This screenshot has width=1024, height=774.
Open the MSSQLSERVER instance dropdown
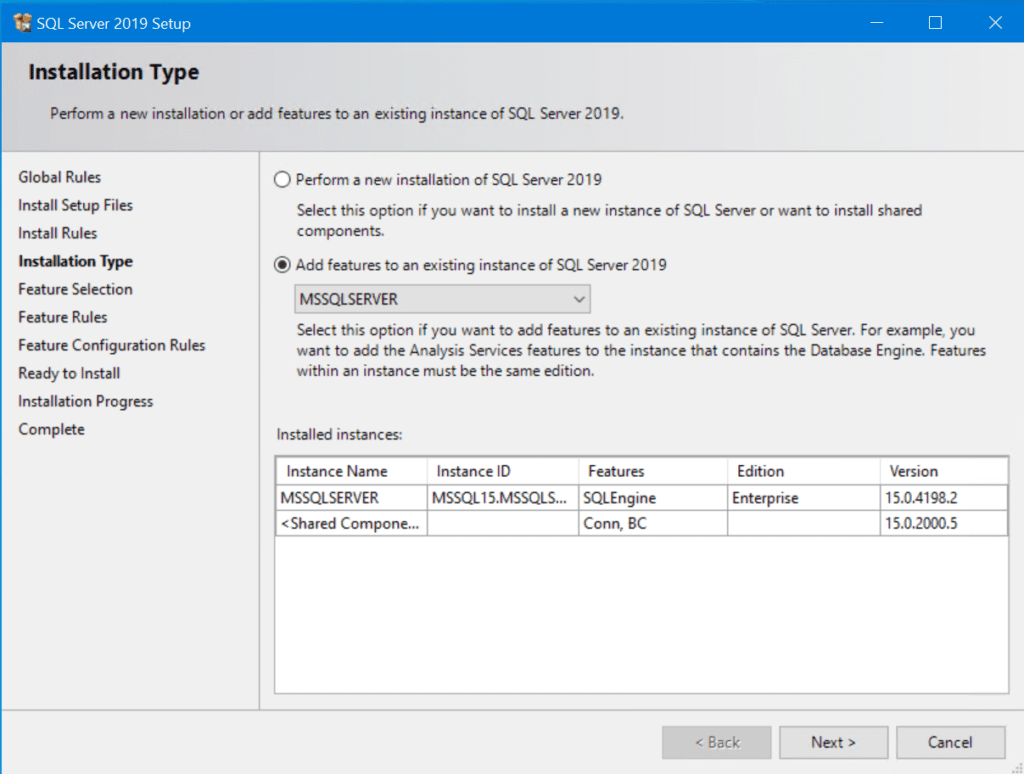tap(442, 299)
